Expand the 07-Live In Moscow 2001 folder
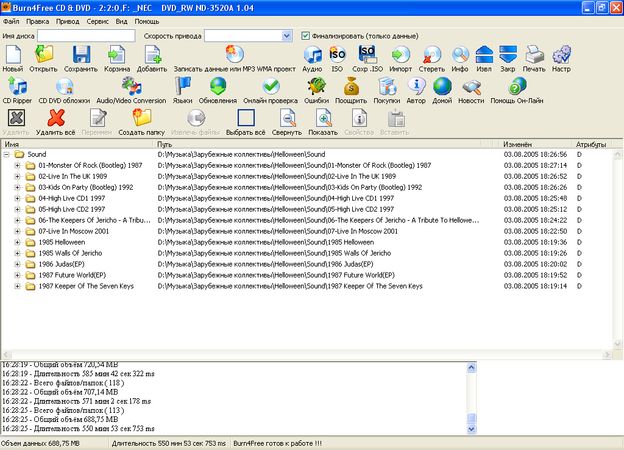The width and height of the screenshot is (624, 450). click(18, 231)
